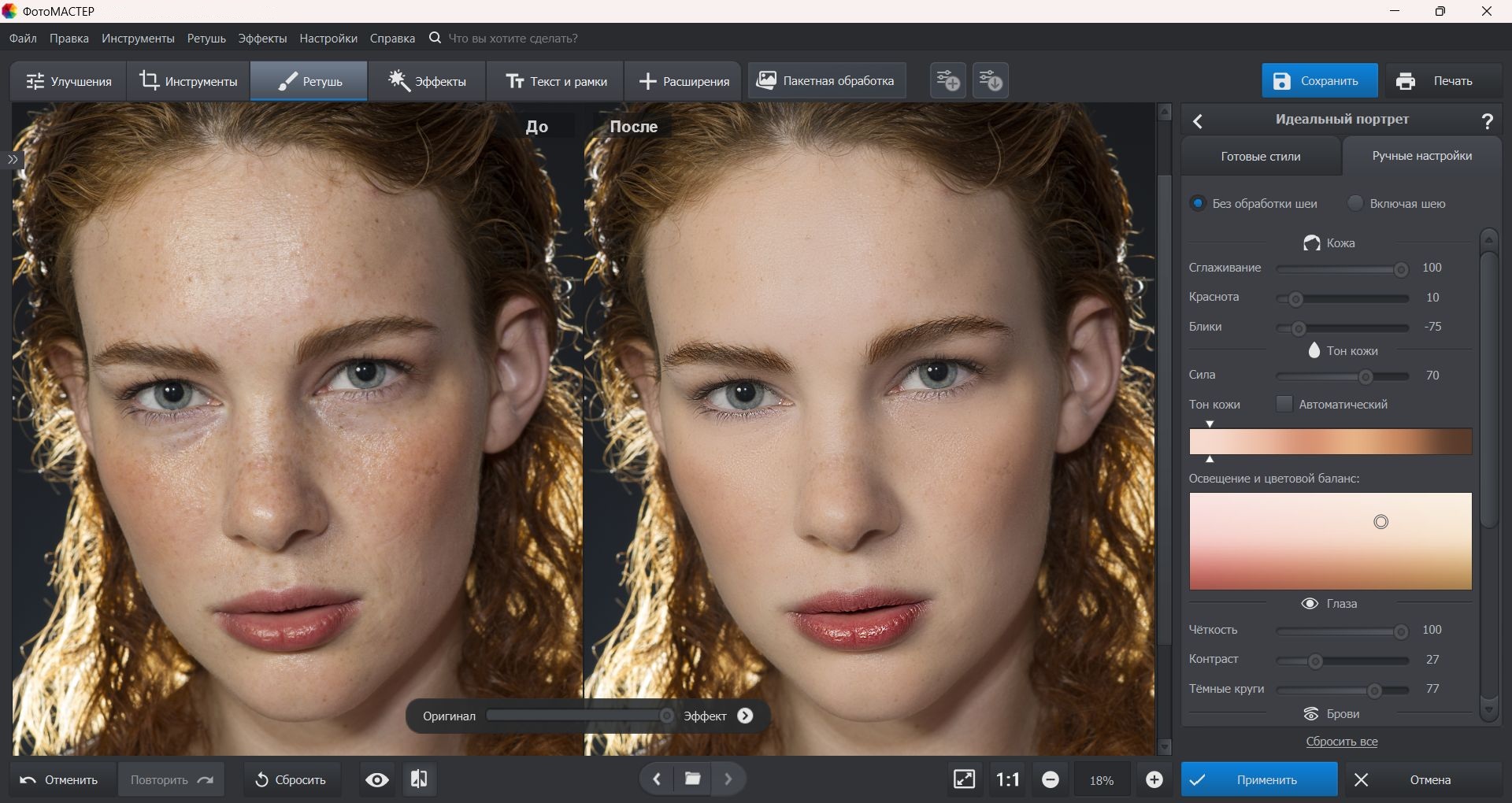
Task: Go to next photo with right arrow
Action: pos(728,779)
